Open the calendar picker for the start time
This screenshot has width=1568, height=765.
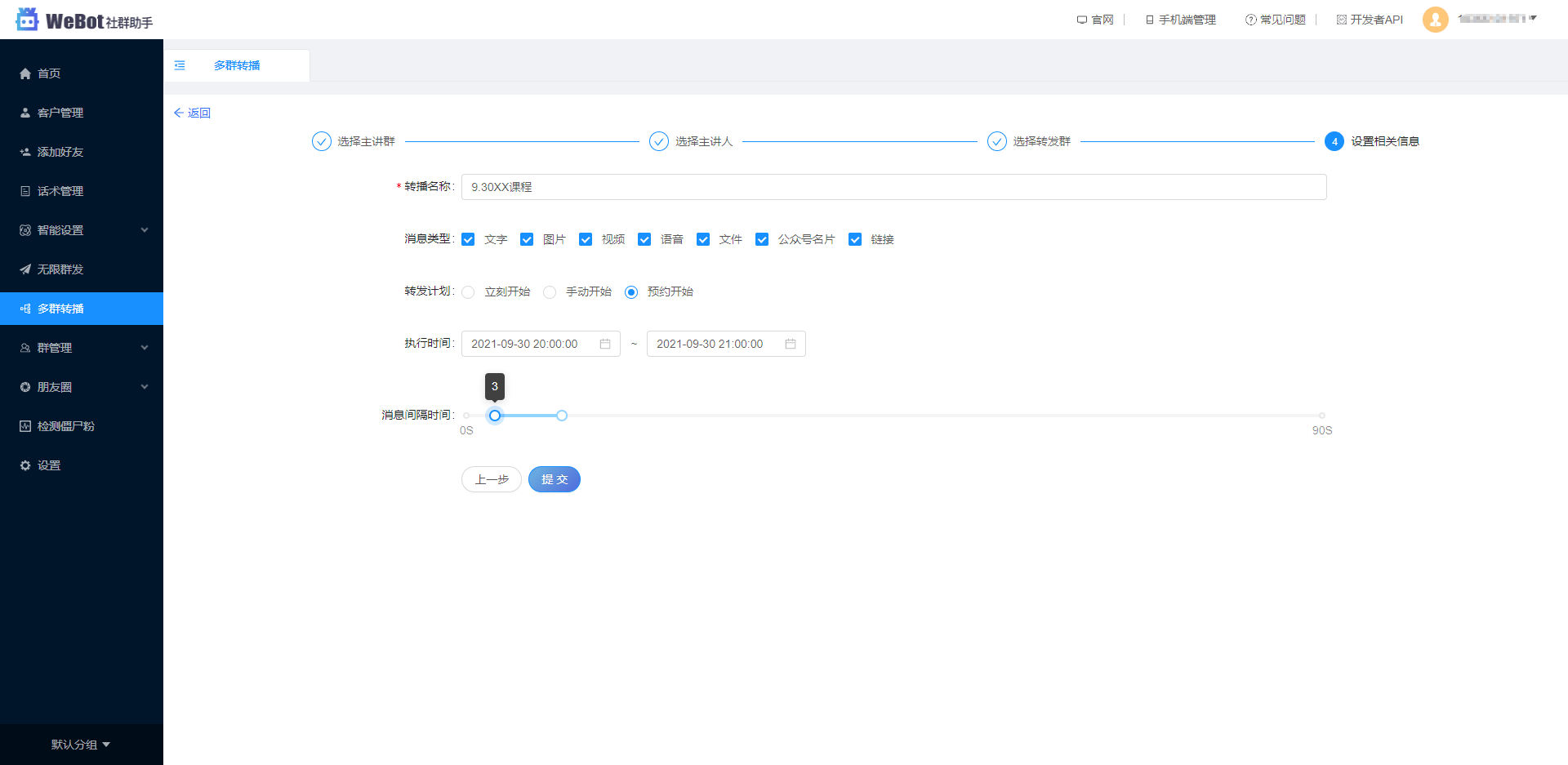pos(604,344)
